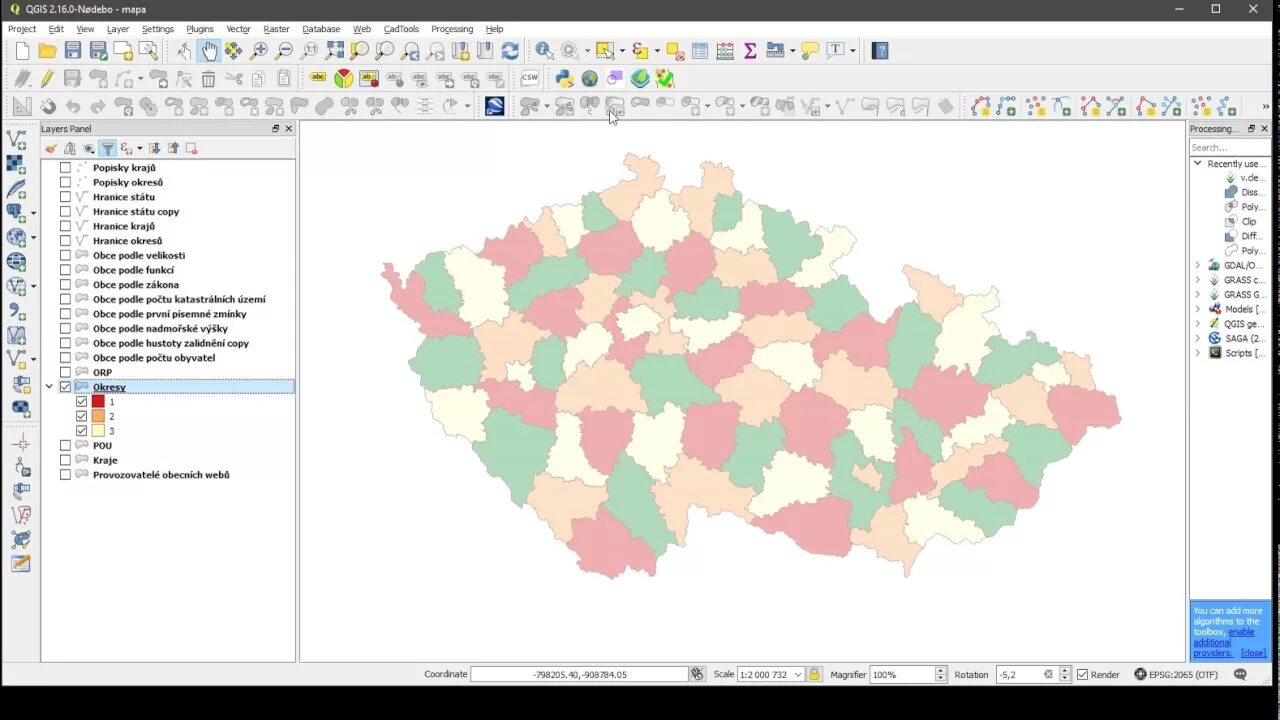The width and height of the screenshot is (1280, 720).
Task: Increase the Magnifier spinner value
Action: [941, 670]
